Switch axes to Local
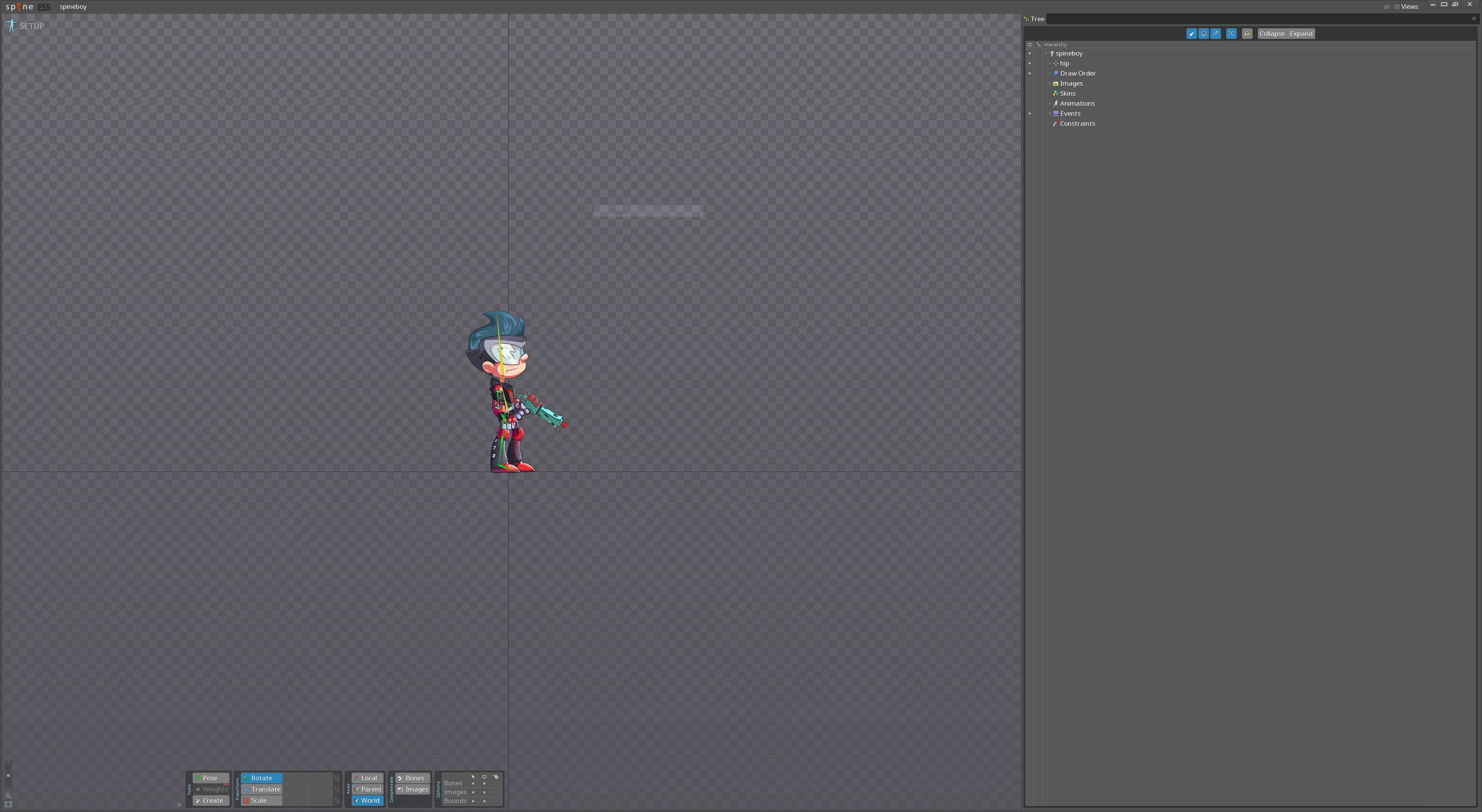Screen dimensions: 1482x812 pyautogui.click(x=368, y=778)
